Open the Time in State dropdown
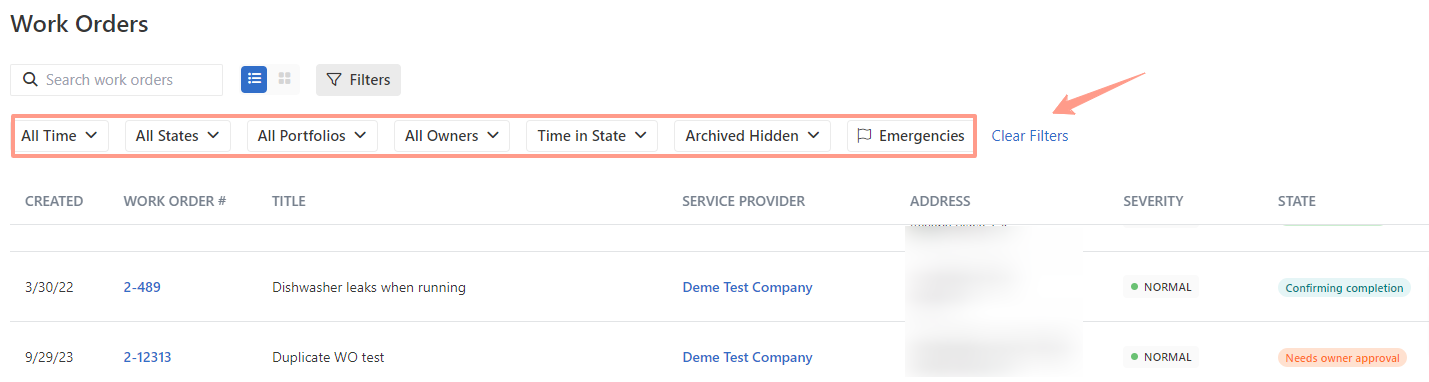This screenshot has width=1429, height=382. [592, 136]
